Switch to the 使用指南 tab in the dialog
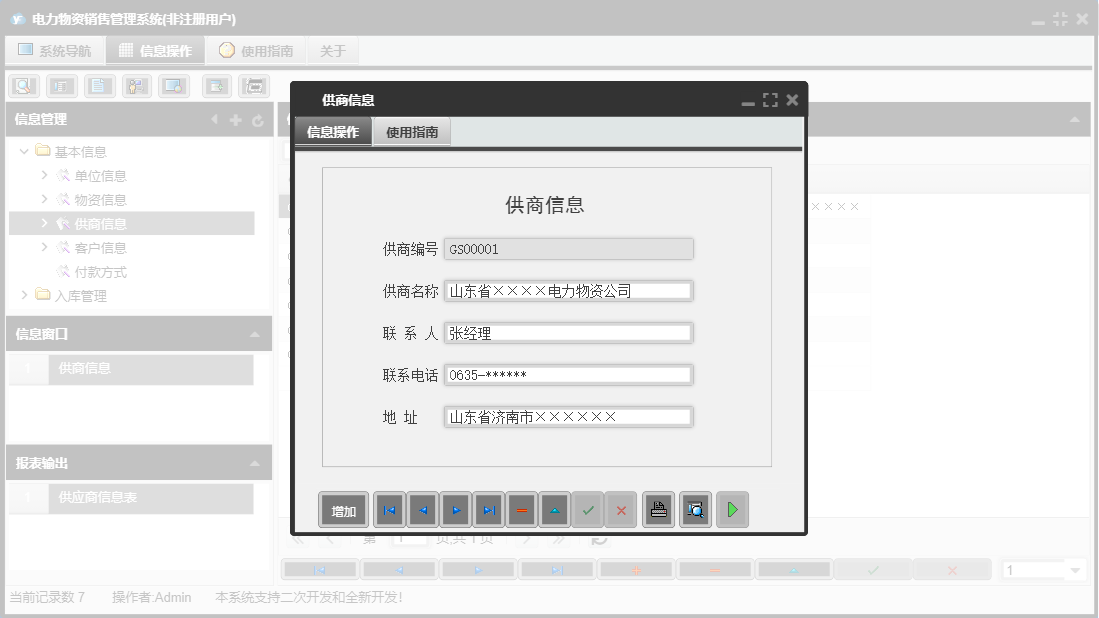 tap(411, 131)
